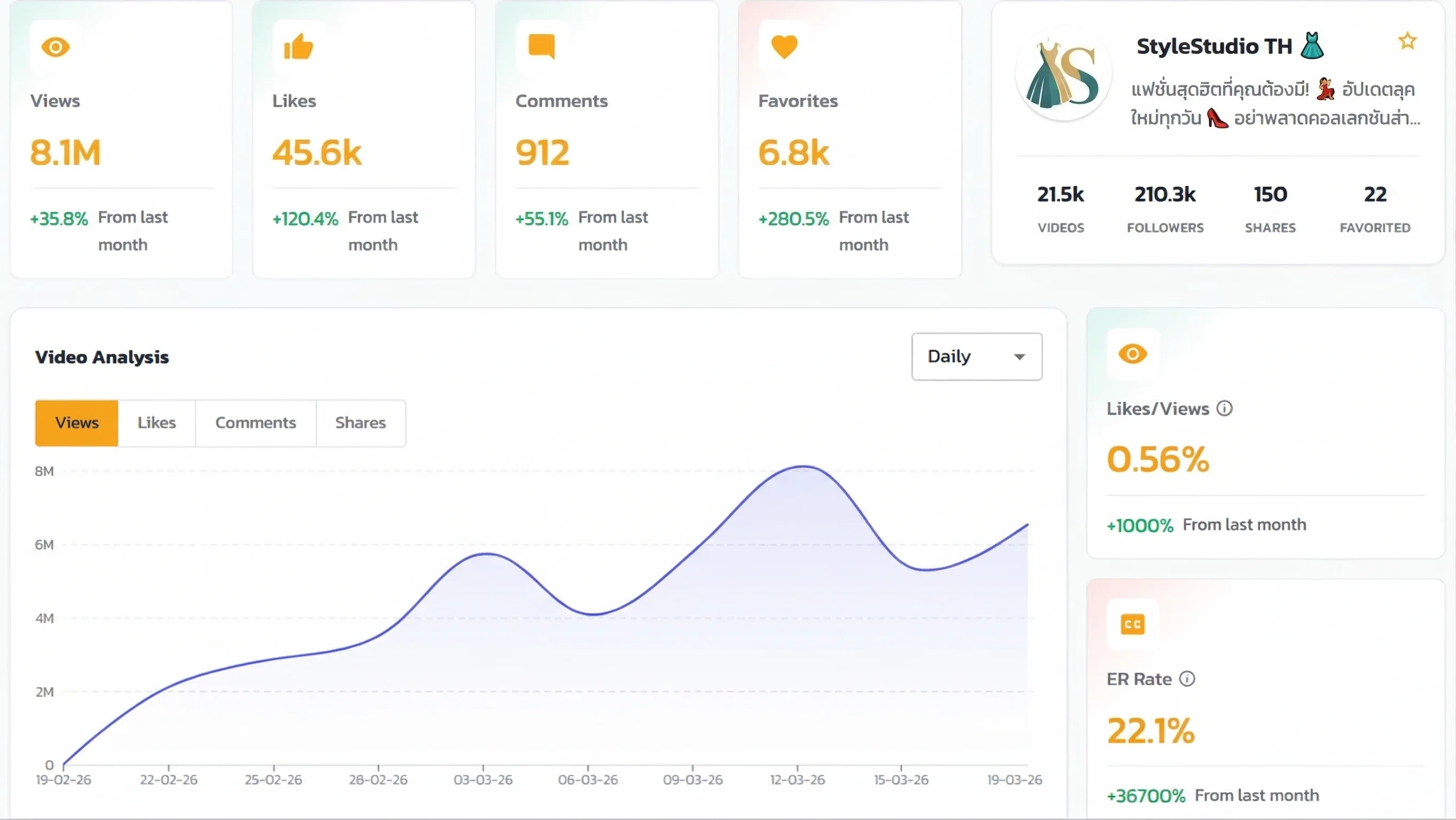Click the info icon beside Likes/Views
Viewport: 1456px width, 820px height.
(x=1224, y=408)
